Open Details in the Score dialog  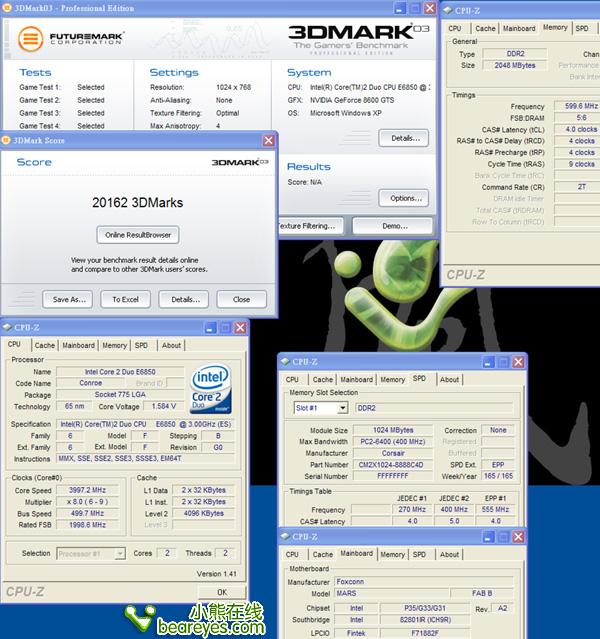(184, 300)
